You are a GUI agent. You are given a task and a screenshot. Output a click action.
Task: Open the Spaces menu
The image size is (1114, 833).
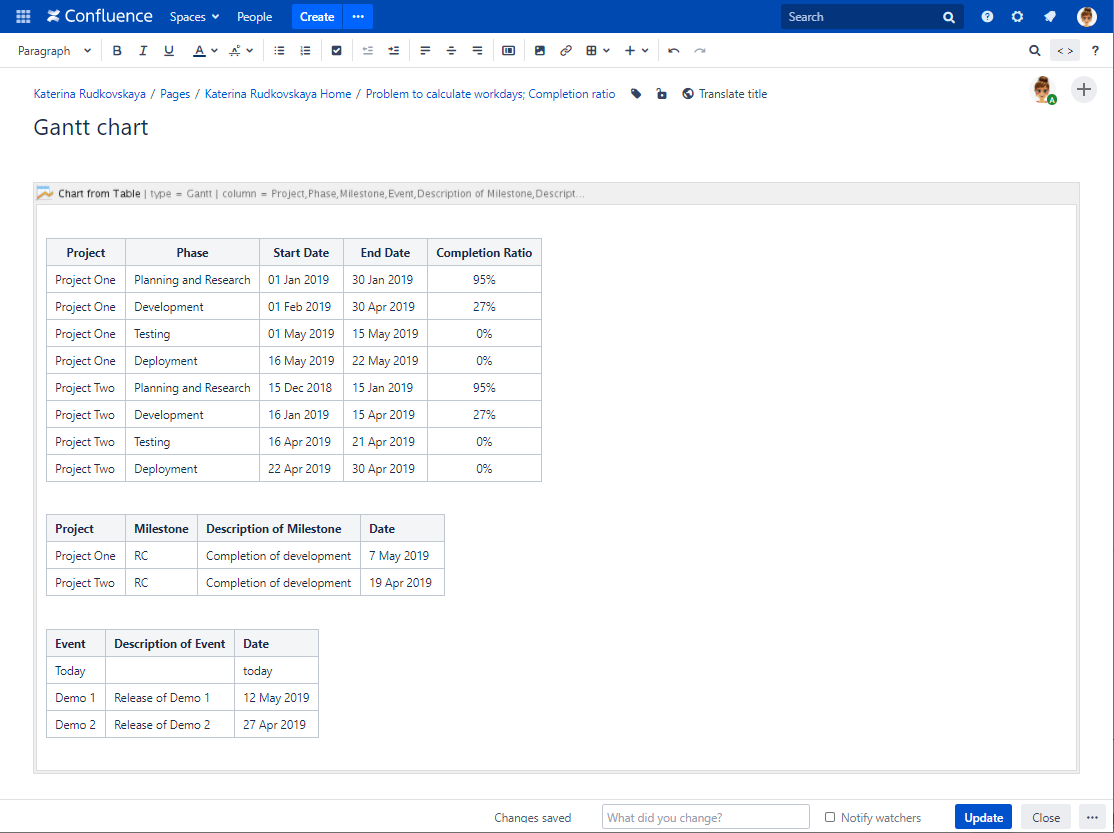[193, 16]
